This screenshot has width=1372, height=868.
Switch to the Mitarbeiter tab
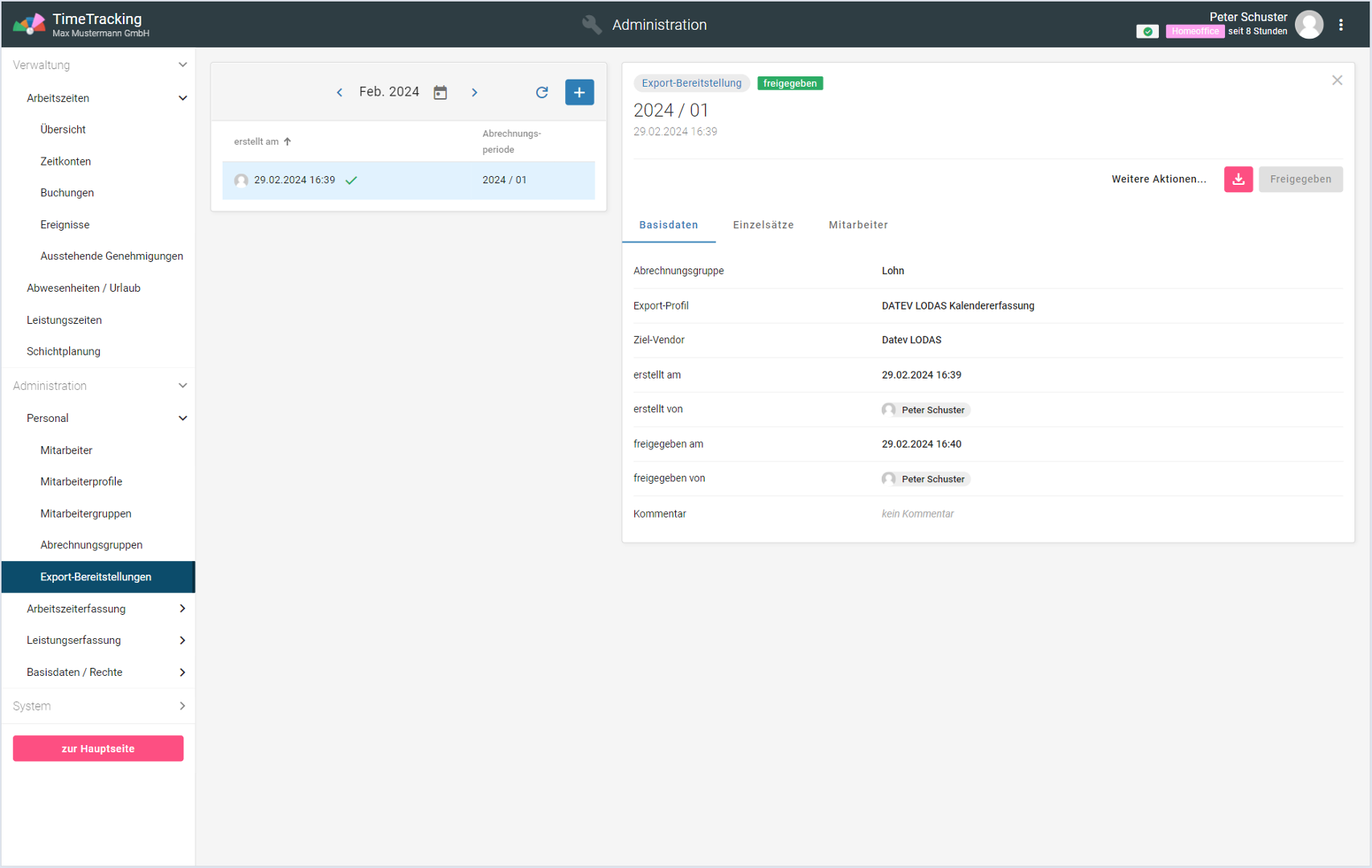tap(858, 225)
